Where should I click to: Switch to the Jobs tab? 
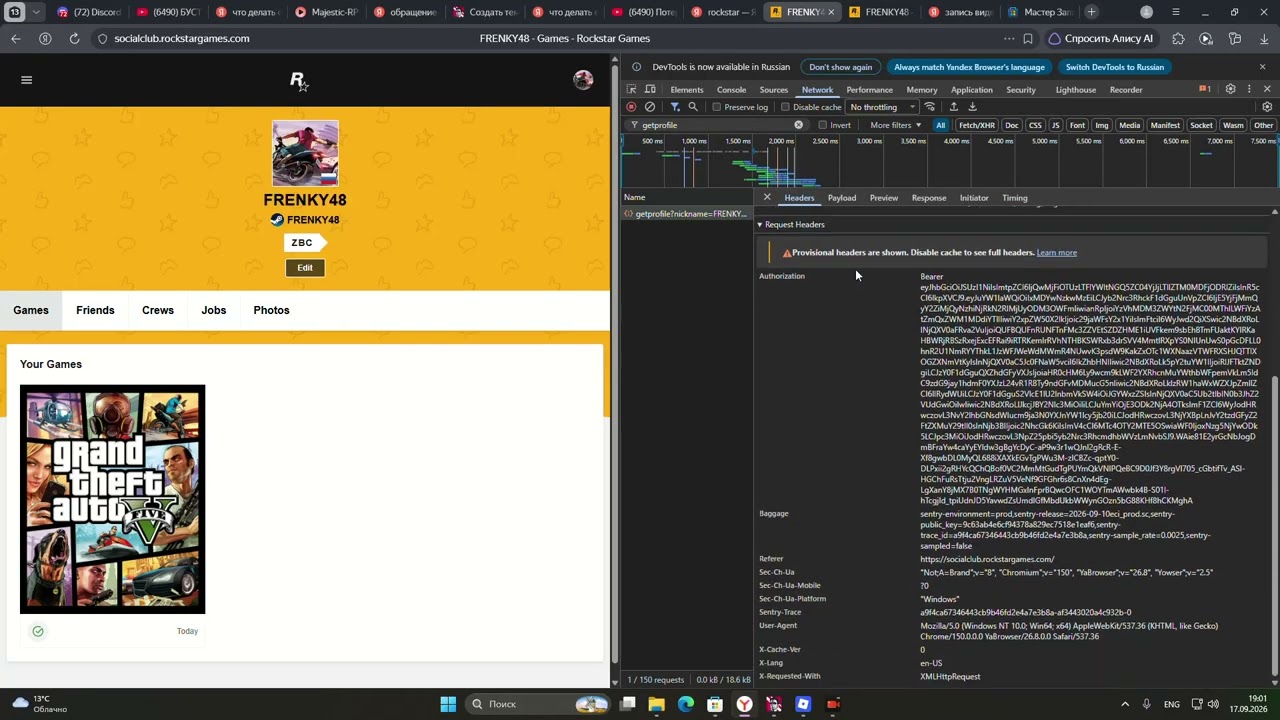(x=214, y=310)
